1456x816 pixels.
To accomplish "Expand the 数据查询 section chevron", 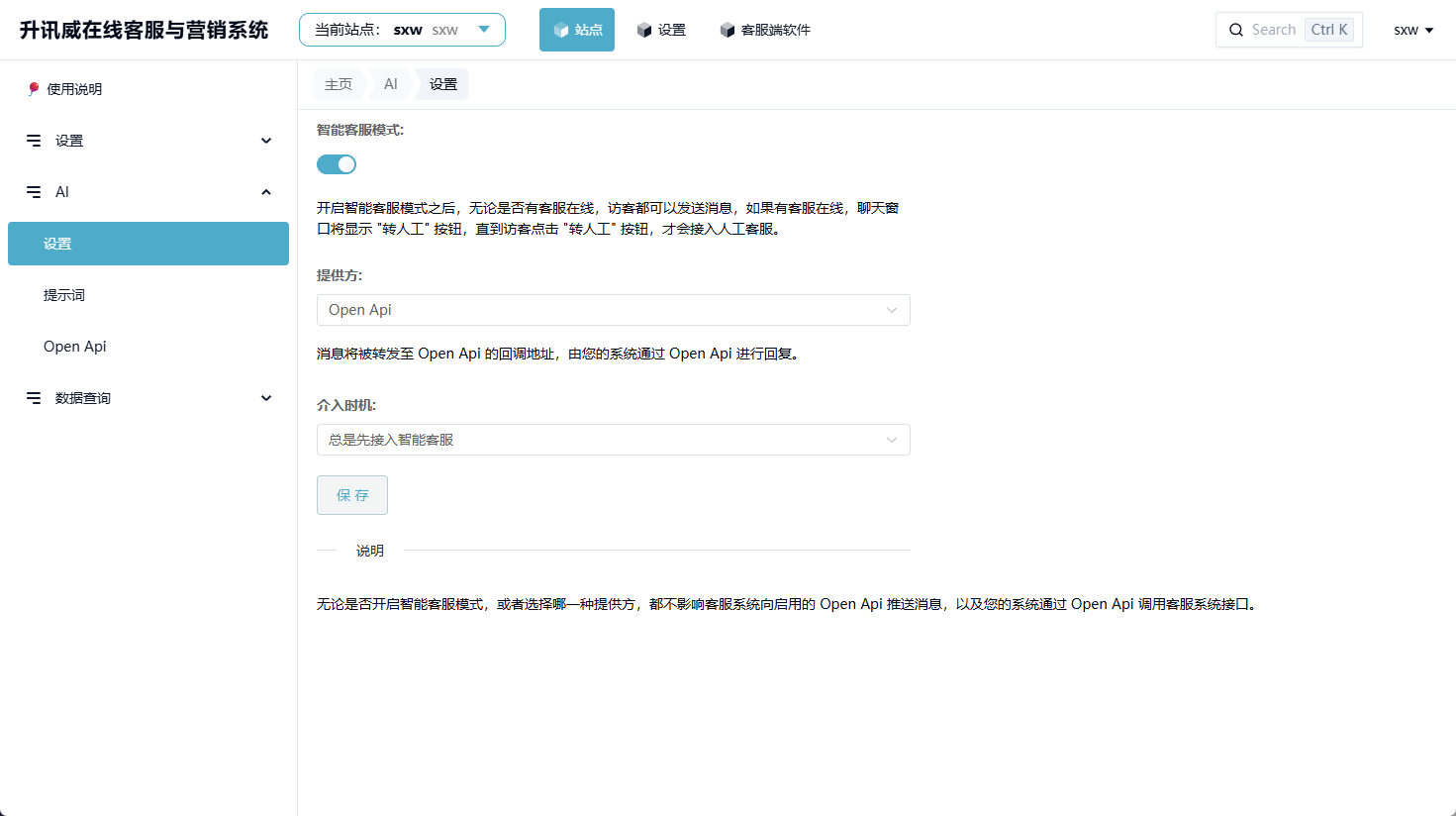I will click(x=266, y=398).
